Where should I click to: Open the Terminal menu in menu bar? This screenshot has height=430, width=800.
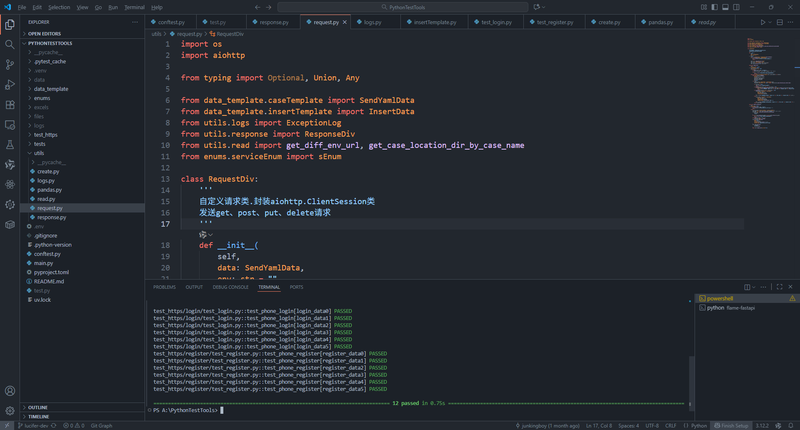tap(134, 7)
